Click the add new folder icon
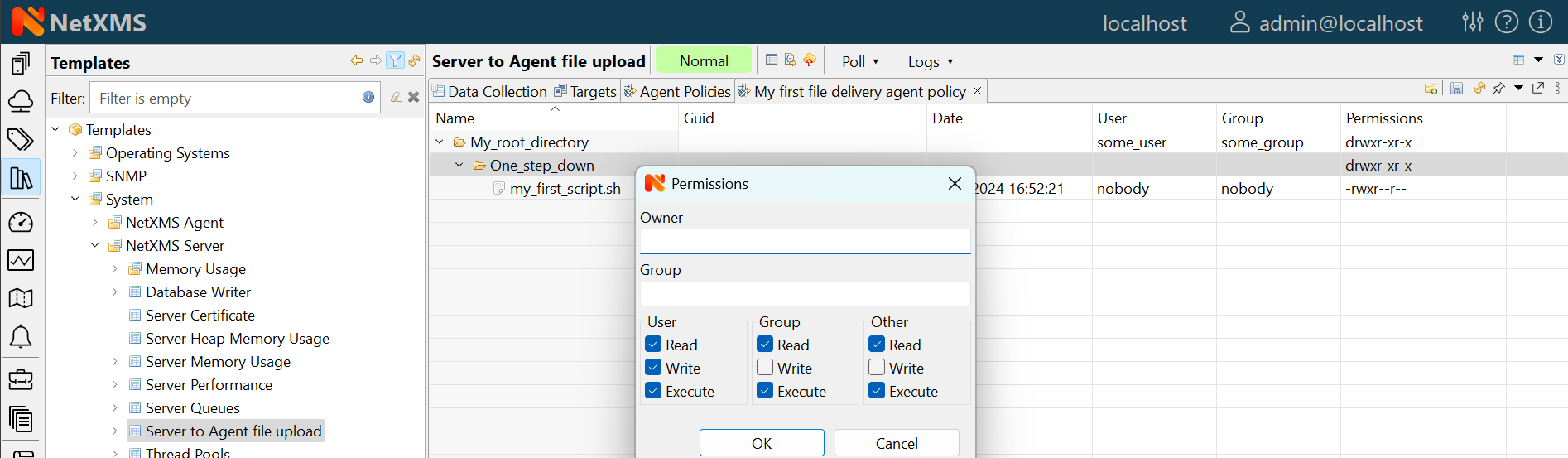 pos(1431,89)
